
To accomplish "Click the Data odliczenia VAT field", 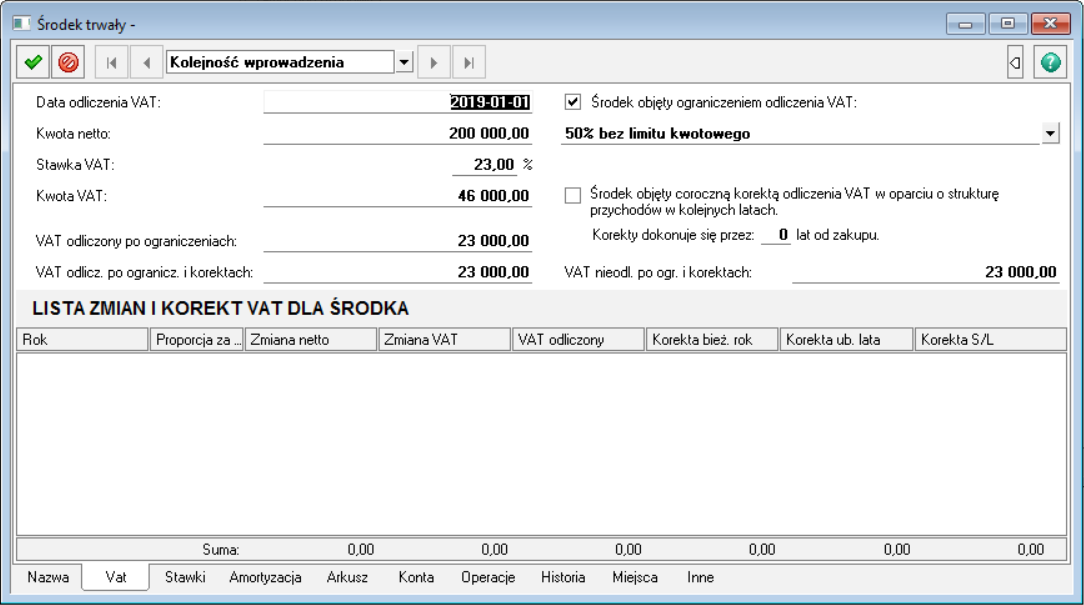I will pyautogui.click(x=398, y=102).
